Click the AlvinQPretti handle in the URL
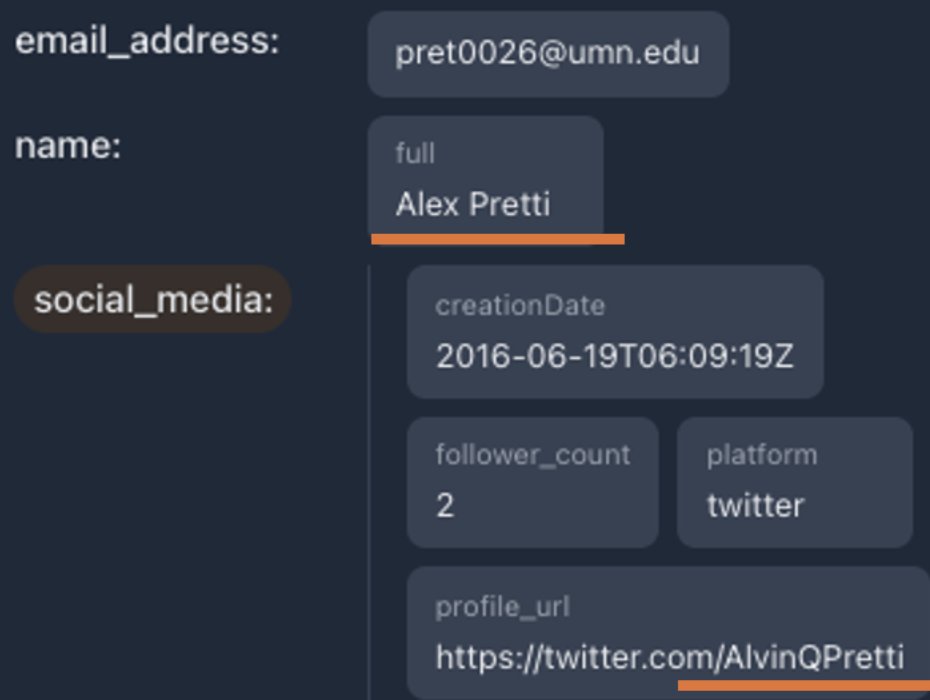Screen dimensions: 930x700 tap(812, 657)
